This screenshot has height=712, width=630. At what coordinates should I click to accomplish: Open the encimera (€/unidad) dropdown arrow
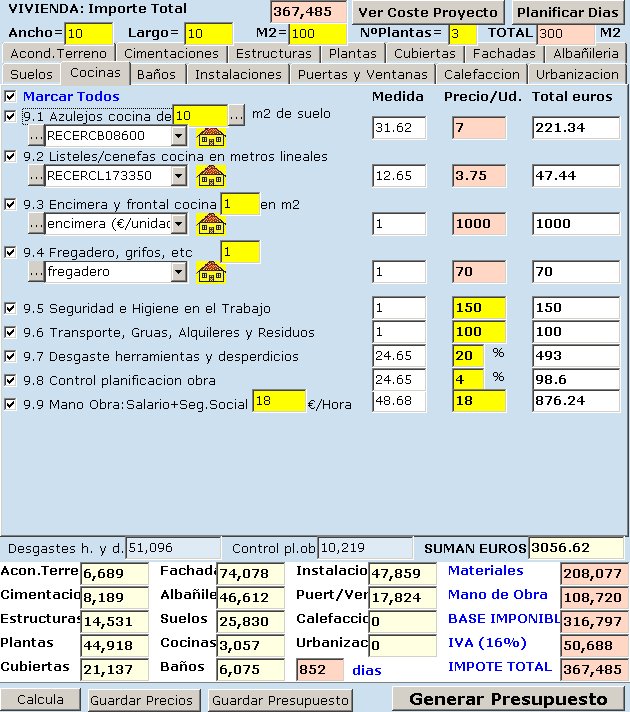179,224
